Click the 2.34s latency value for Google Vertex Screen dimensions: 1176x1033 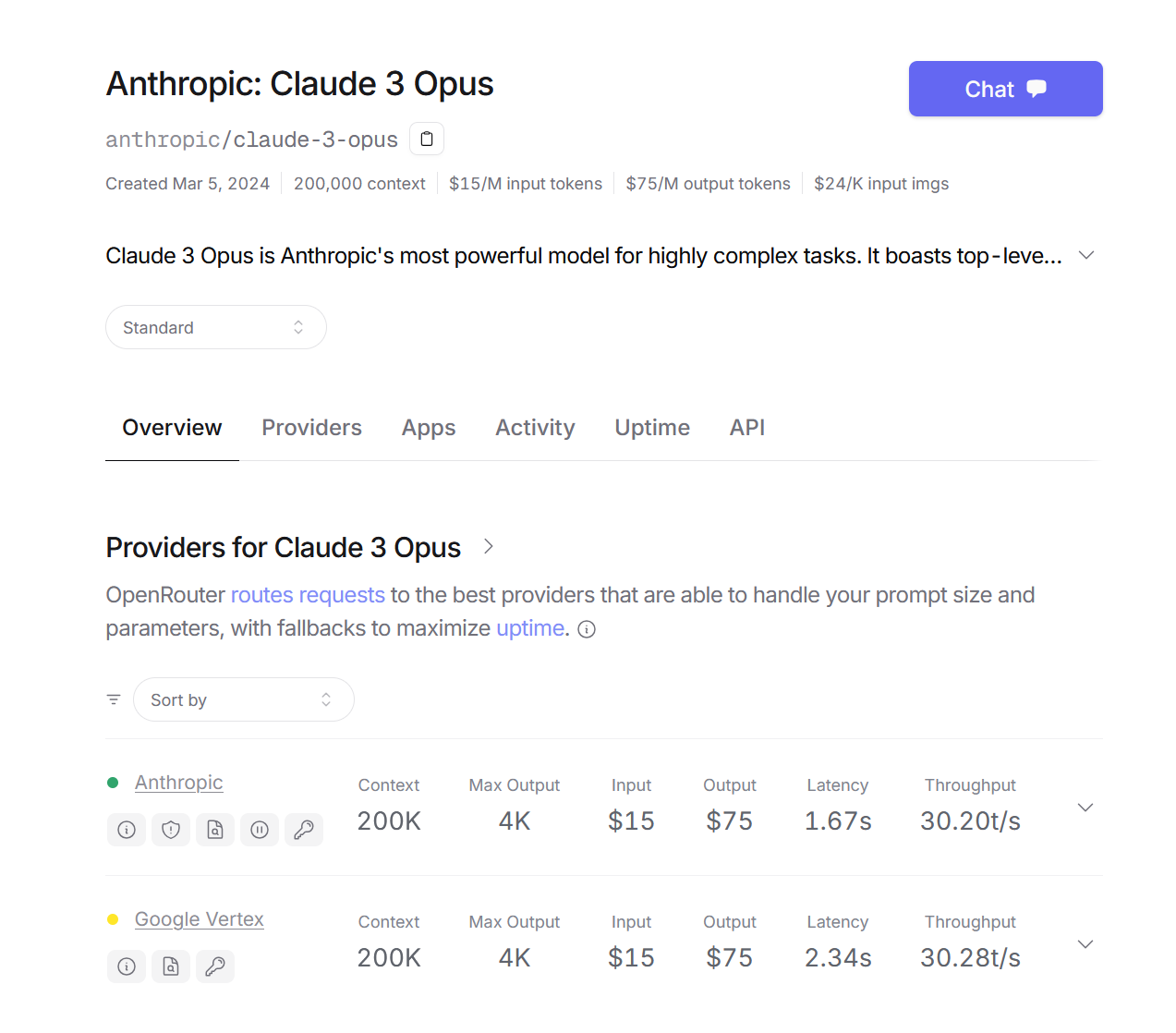[x=838, y=957]
